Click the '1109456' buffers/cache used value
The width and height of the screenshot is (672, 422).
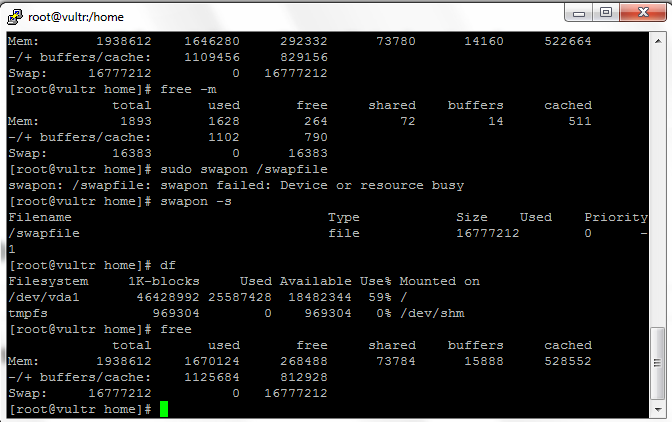pyautogui.click(x=212, y=57)
